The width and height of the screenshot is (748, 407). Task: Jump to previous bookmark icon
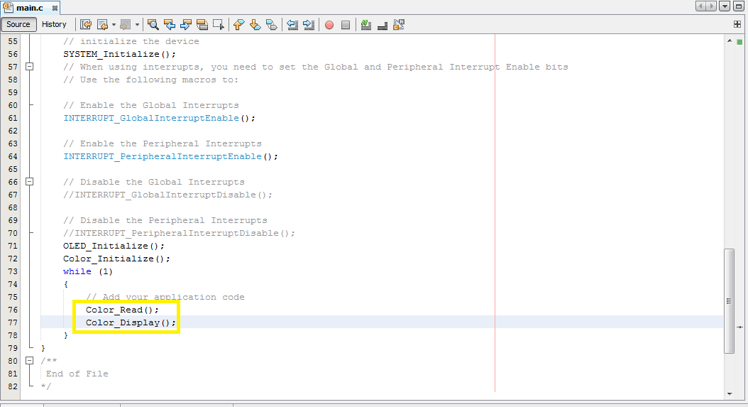click(x=238, y=24)
